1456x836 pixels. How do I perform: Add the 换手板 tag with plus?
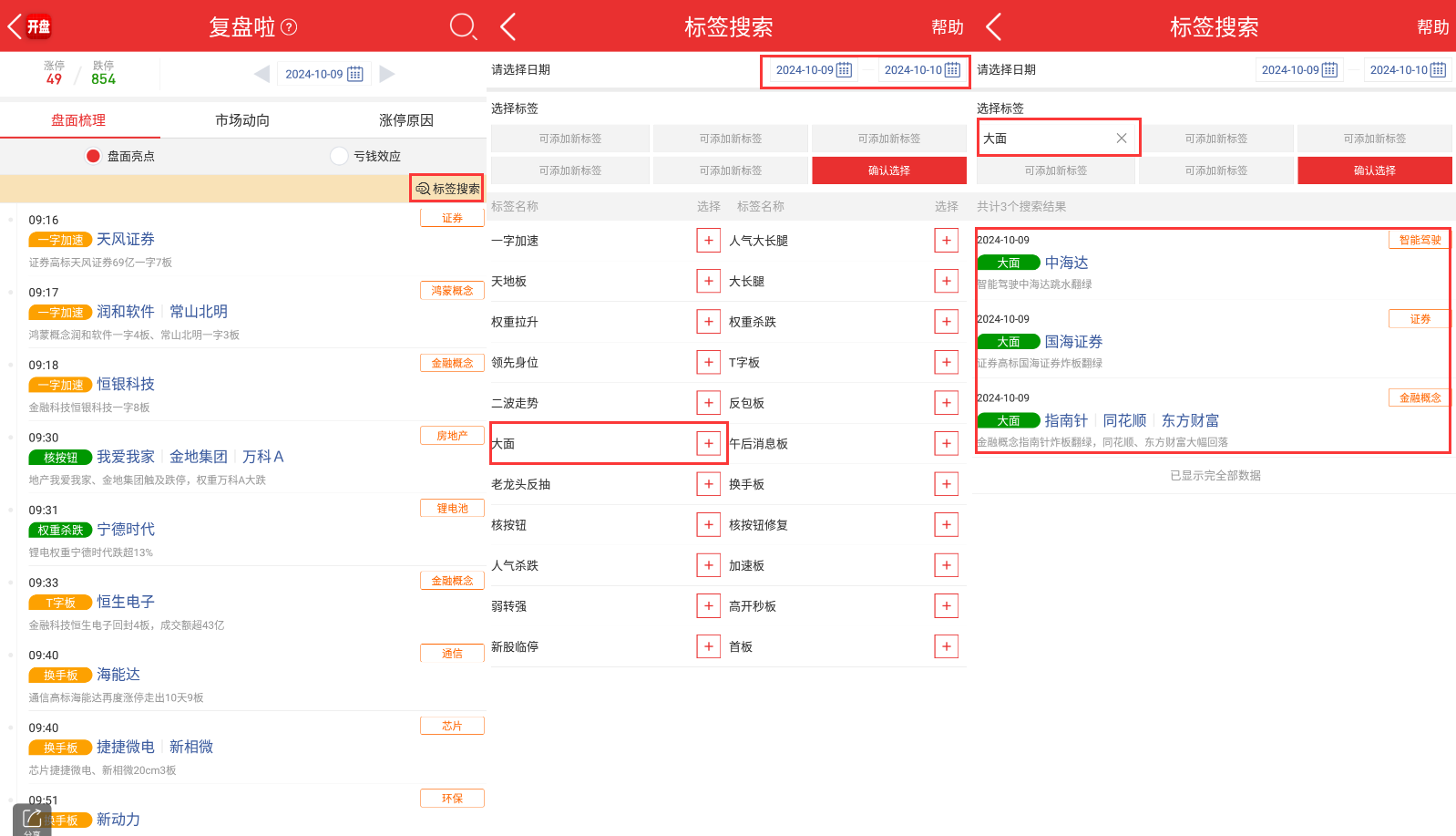click(x=947, y=484)
